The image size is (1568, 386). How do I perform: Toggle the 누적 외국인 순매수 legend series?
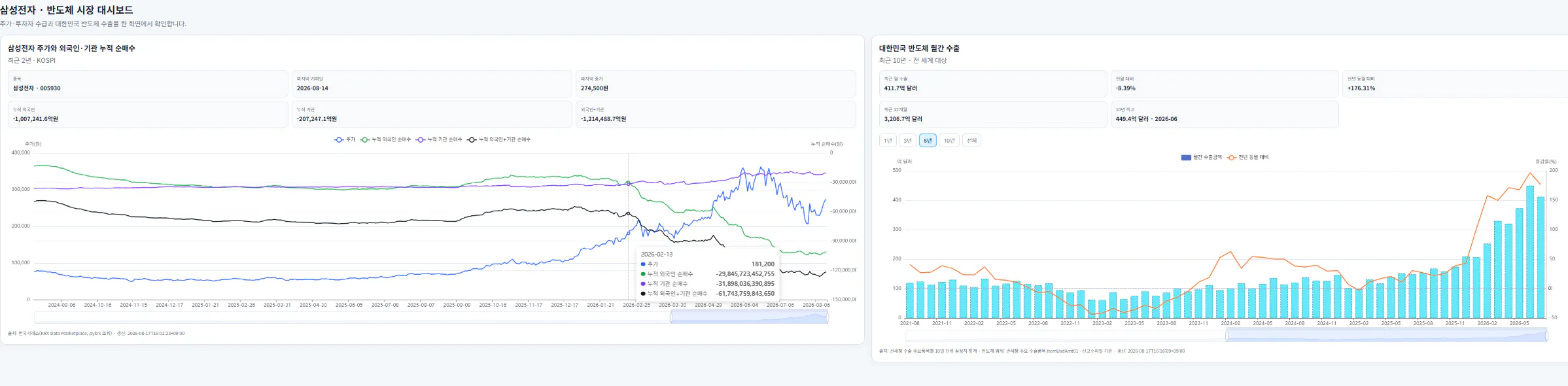[385, 139]
